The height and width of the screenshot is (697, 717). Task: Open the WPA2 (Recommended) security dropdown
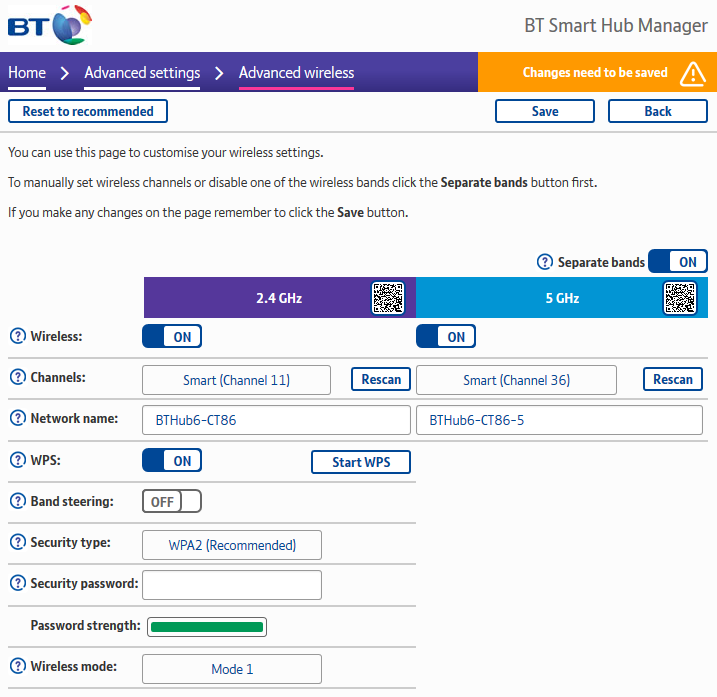coord(232,545)
